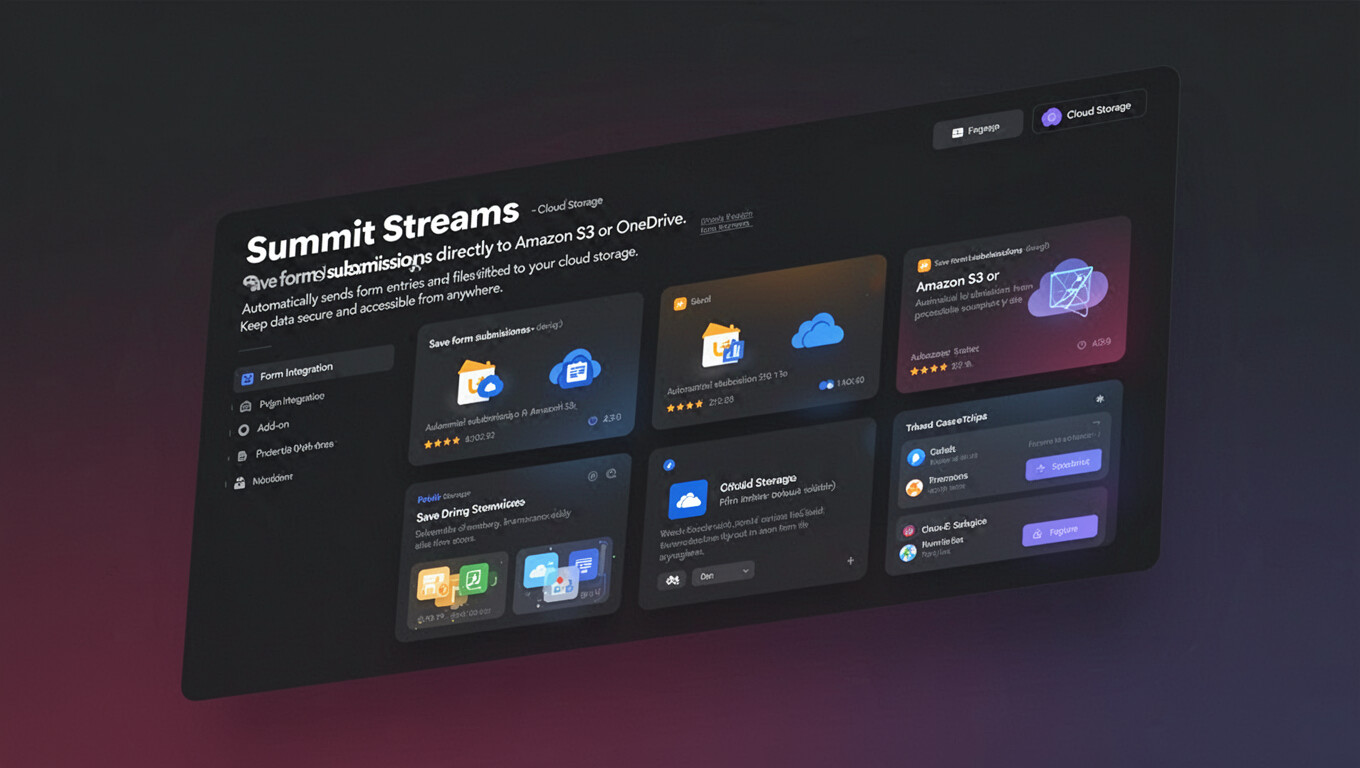Click the blue cloud document icon in first card
1360x768 pixels.
(574, 371)
